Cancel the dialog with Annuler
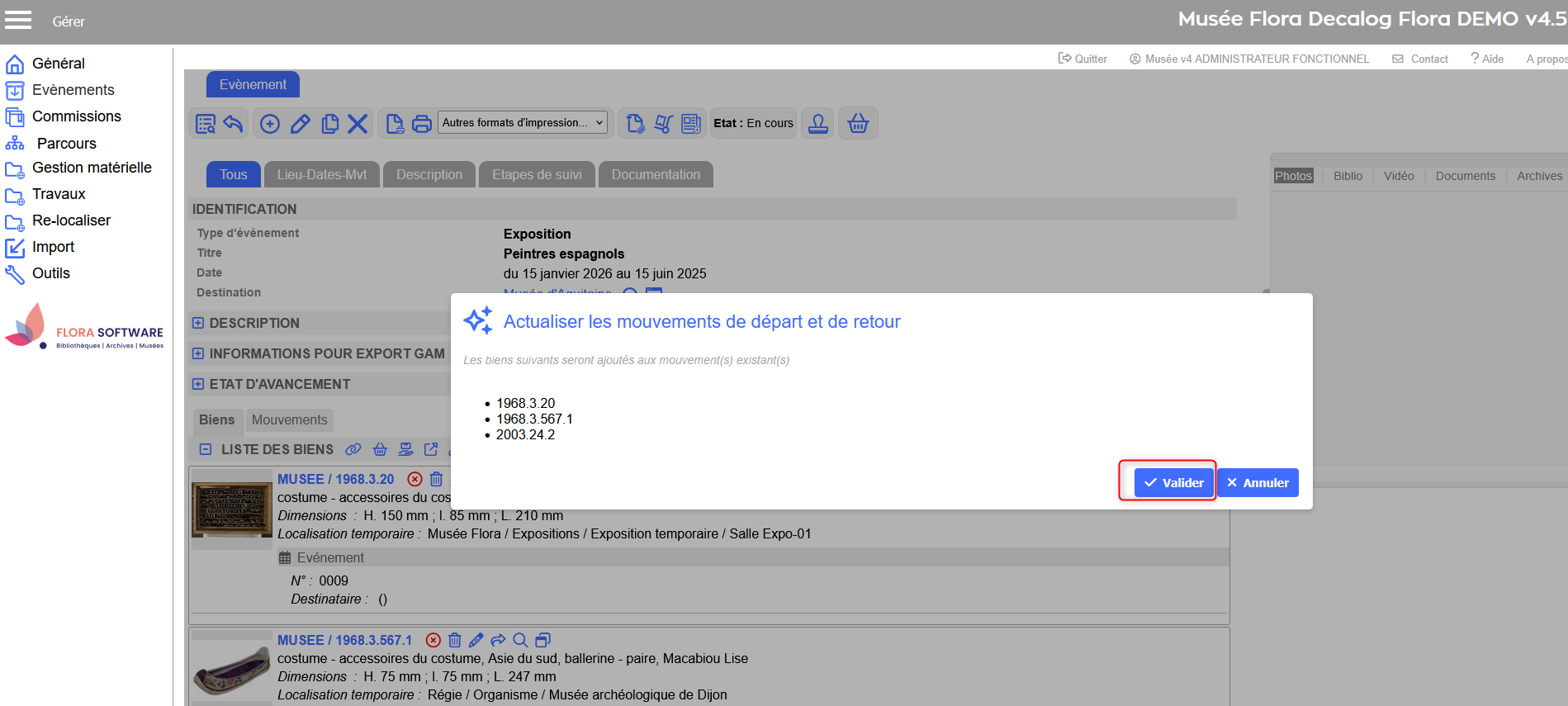This screenshot has width=1568, height=706. coord(1258,483)
